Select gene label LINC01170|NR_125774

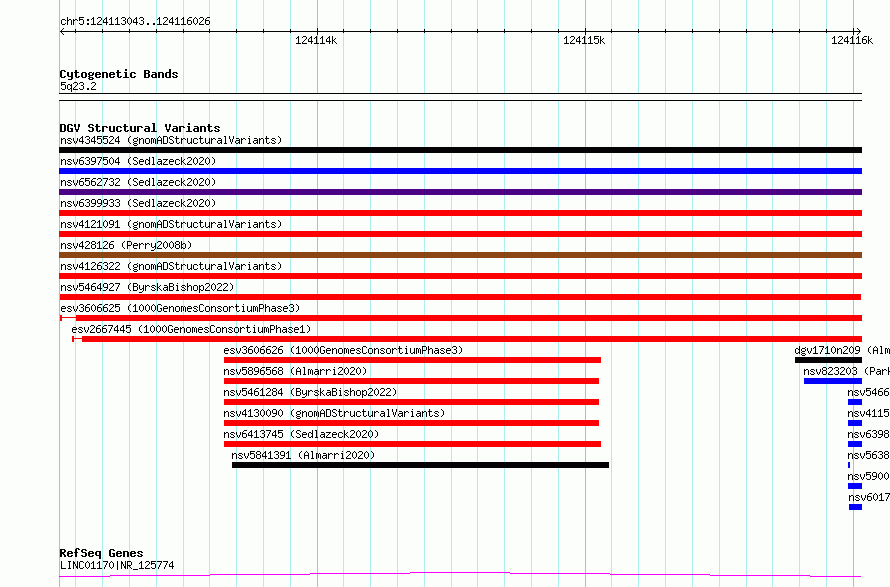(117, 565)
